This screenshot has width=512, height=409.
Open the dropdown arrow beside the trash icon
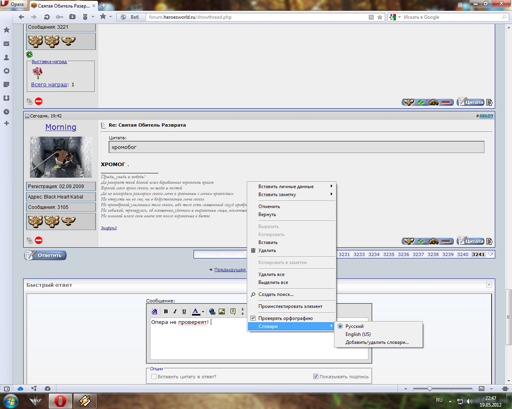pyautogui.click(x=93, y=17)
